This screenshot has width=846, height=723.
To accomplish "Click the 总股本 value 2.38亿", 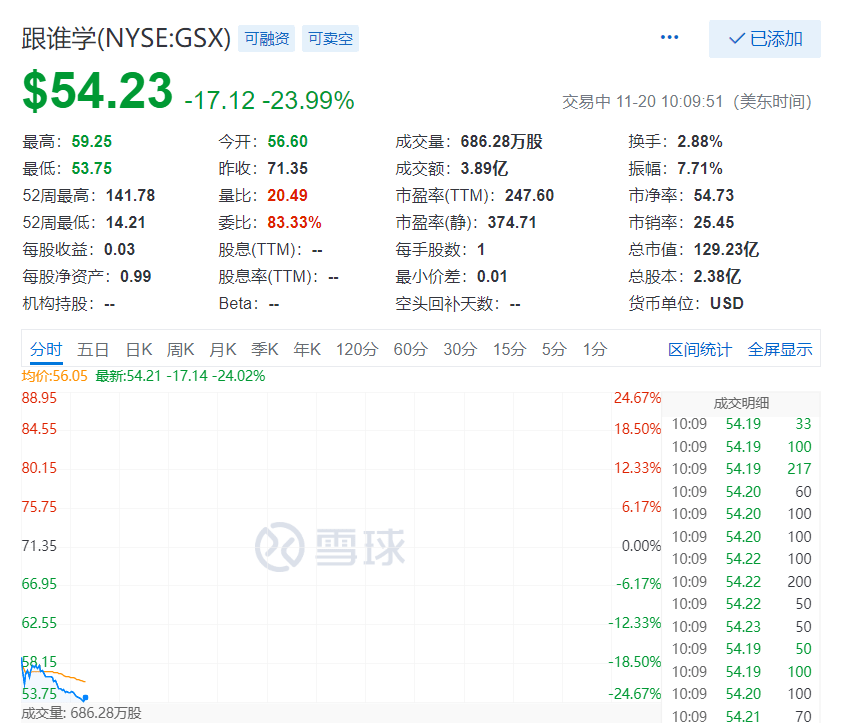I will (x=717, y=276).
